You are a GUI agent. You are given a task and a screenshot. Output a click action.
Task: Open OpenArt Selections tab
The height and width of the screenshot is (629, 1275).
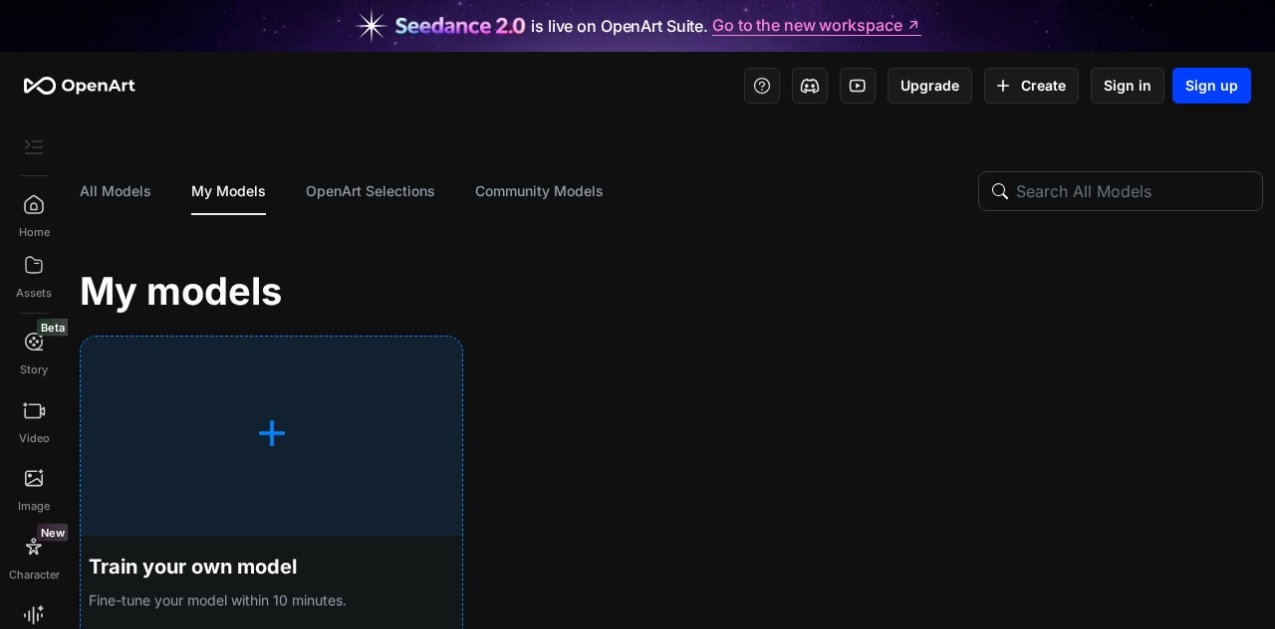(370, 191)
